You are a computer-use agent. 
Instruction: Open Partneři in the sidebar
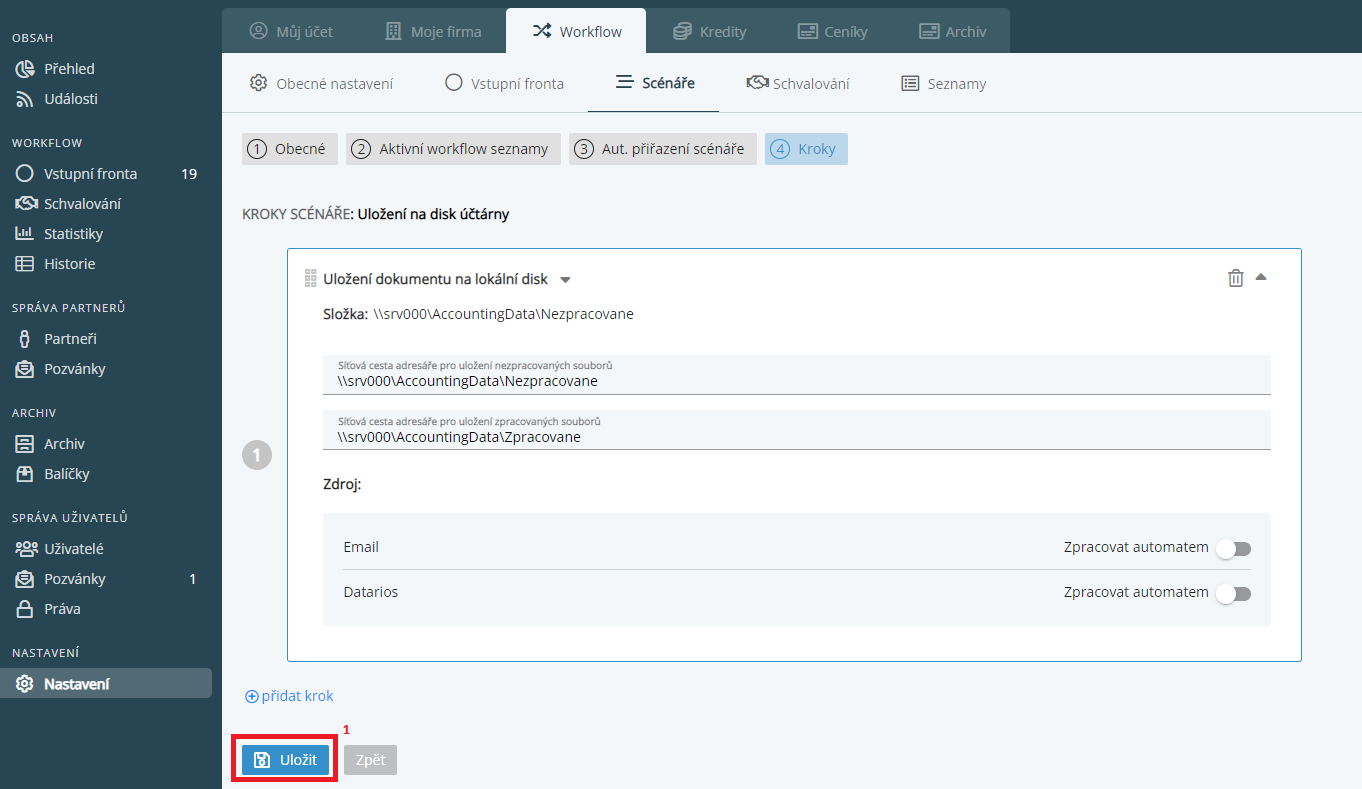point(70,339)
